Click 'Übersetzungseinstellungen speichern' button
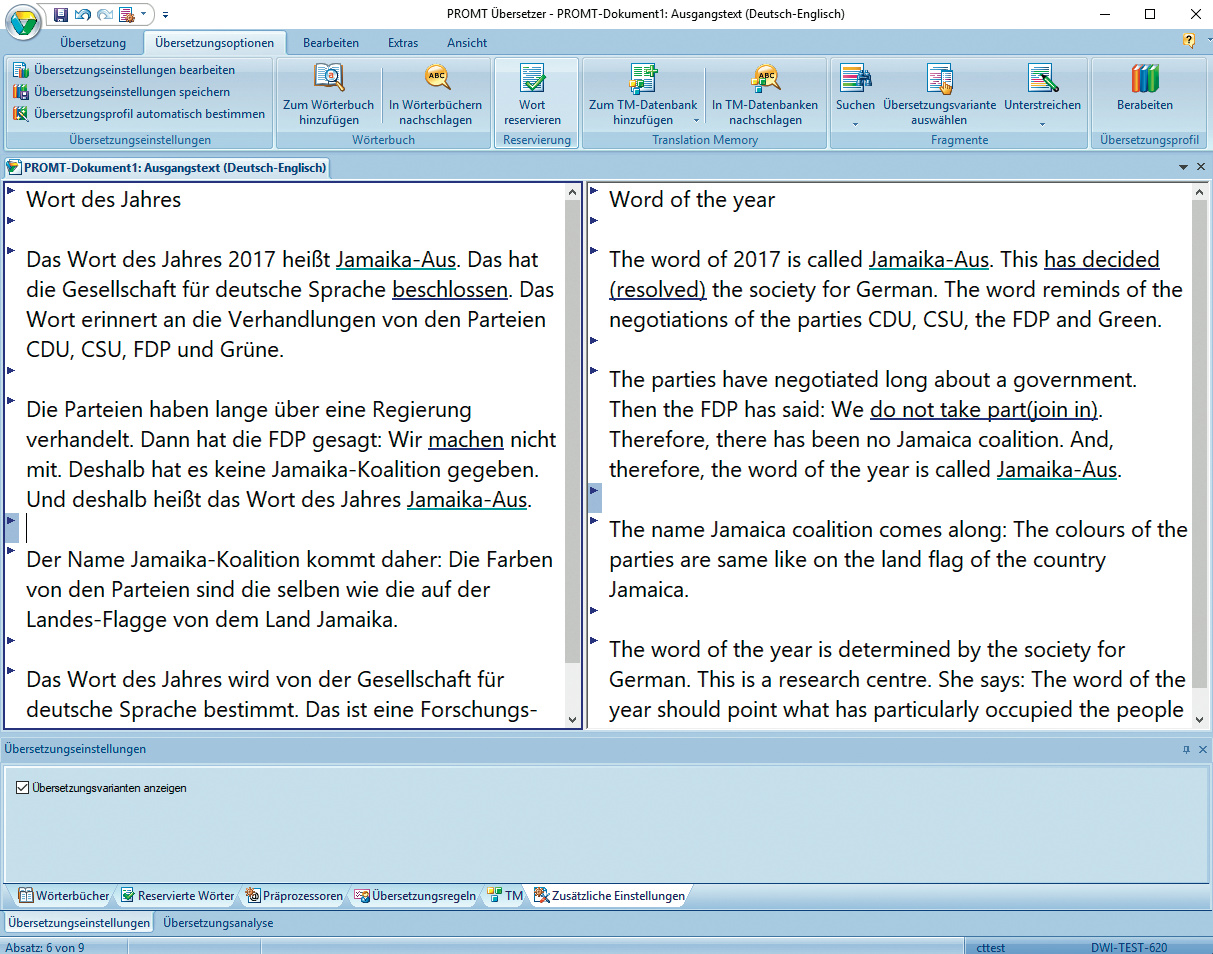The height and width of the screenshot is (954, 1213). [131, 92]
